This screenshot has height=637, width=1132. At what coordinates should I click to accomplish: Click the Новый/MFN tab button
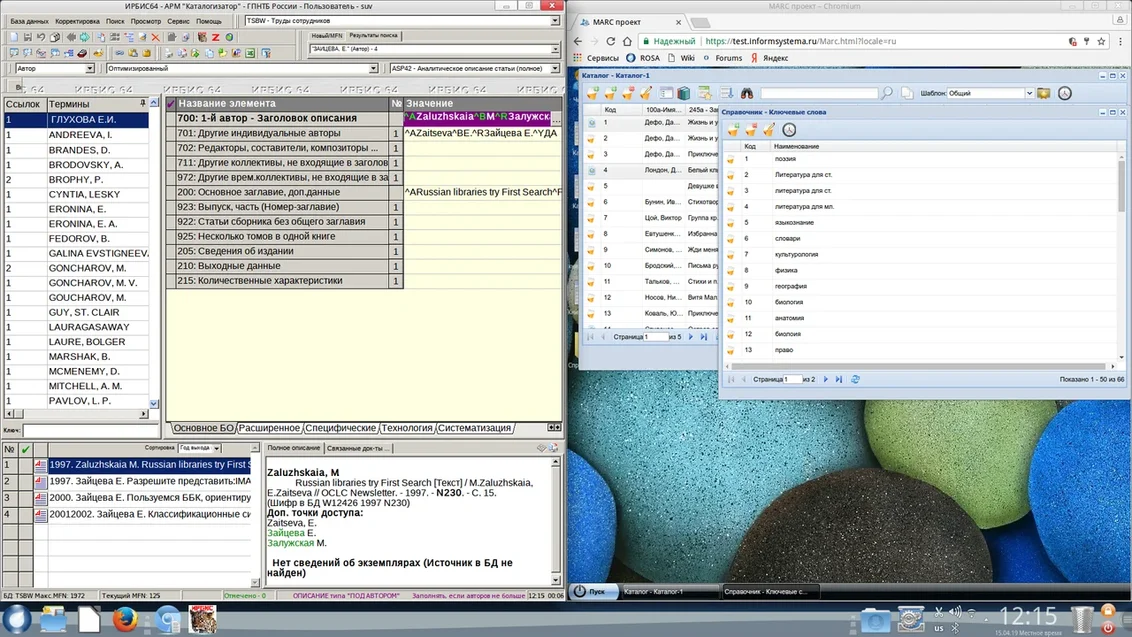pyautogui.click(x=327, y=35)
